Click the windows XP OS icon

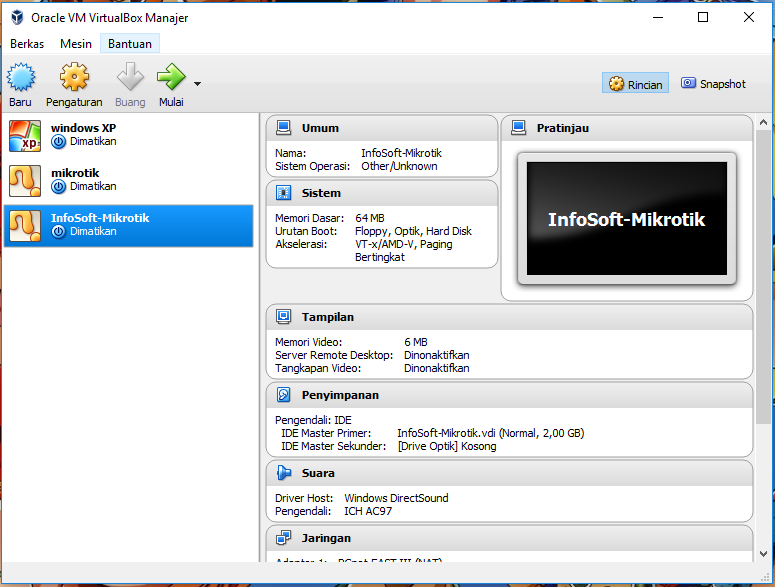[x=25, y=136]
